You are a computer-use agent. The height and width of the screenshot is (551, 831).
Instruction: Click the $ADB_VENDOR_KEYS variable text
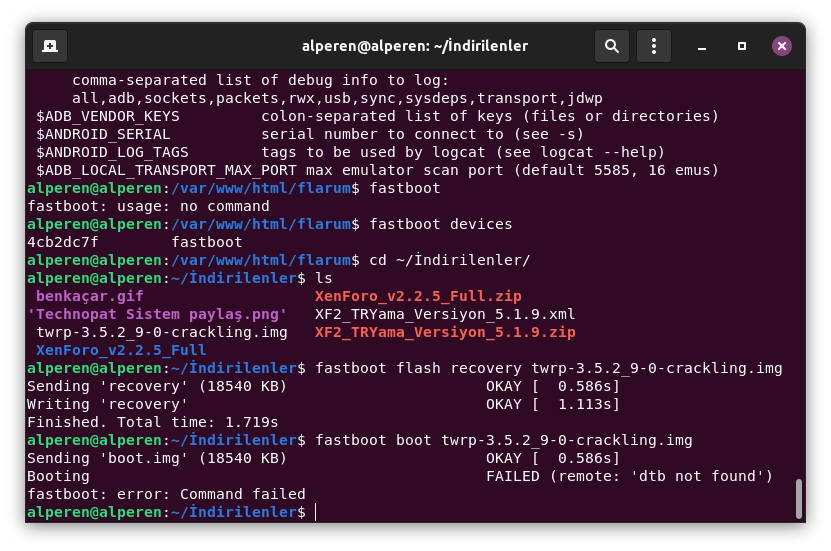pyautogui.click(x=108, y=116)
